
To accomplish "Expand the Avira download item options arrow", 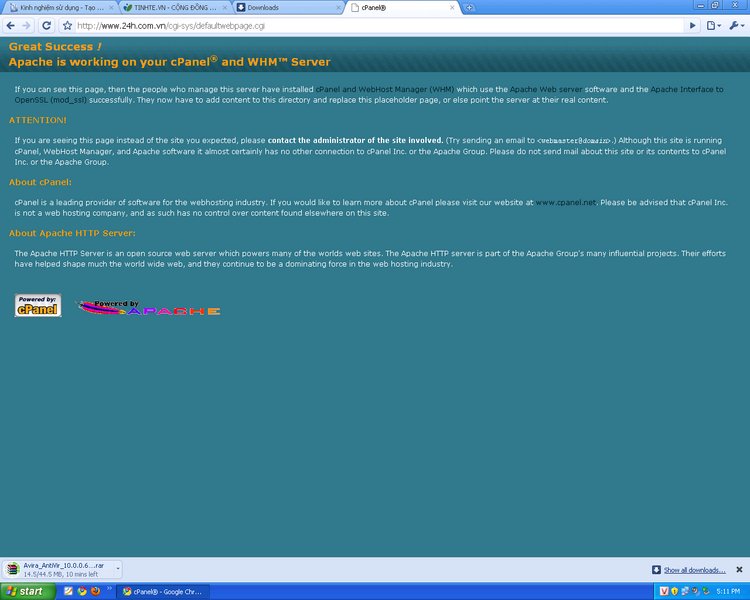I will point(117,569).
